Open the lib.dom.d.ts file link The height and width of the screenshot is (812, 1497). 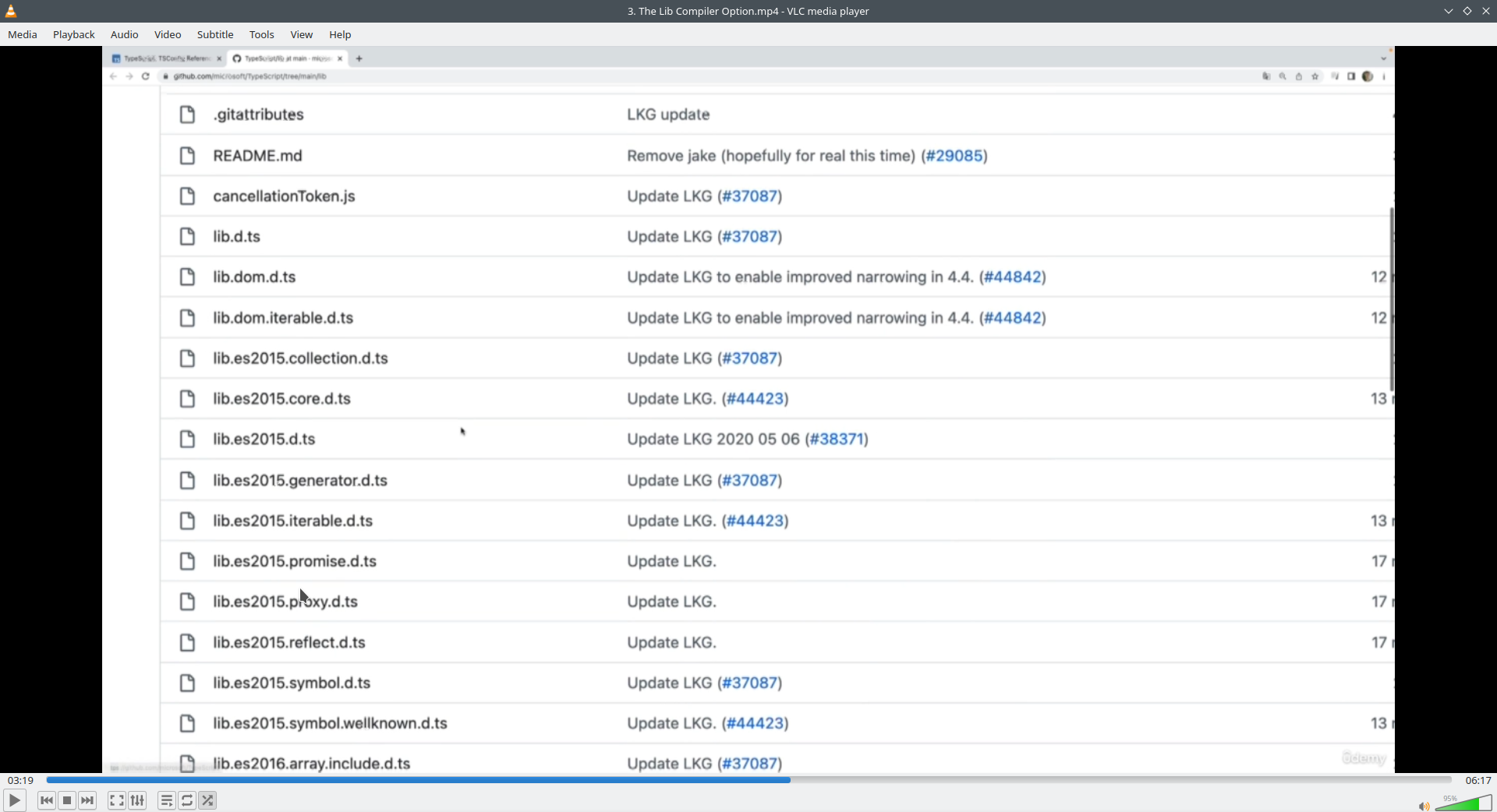254,277
